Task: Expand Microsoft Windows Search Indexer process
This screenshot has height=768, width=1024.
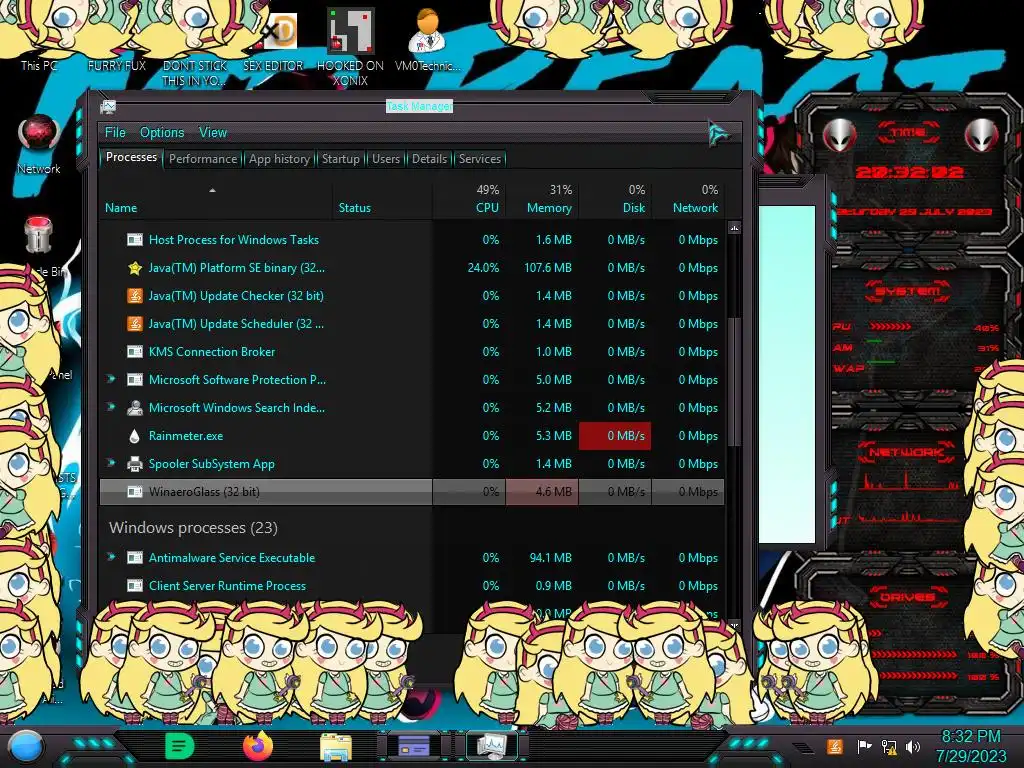Action: click(111, 407)
